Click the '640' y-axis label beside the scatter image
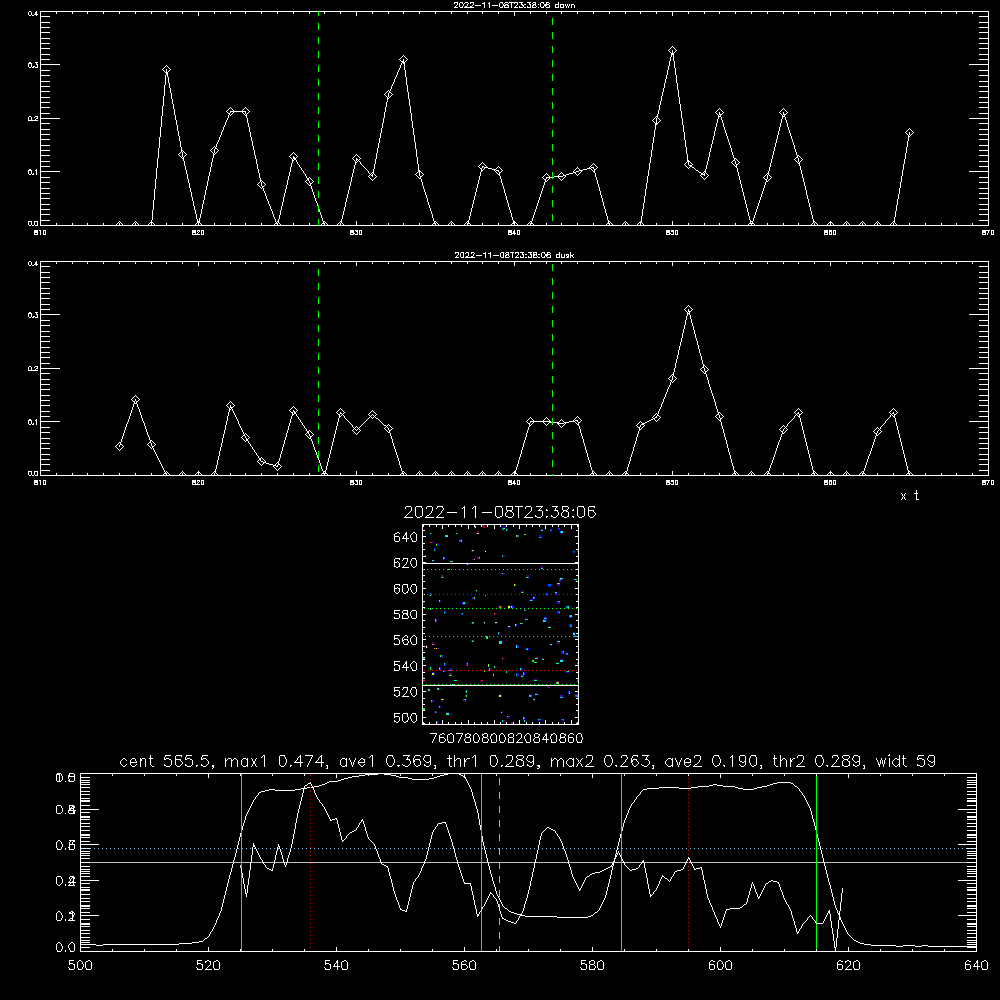This screenshot has height=1000, width=1000. coord(406,538)
